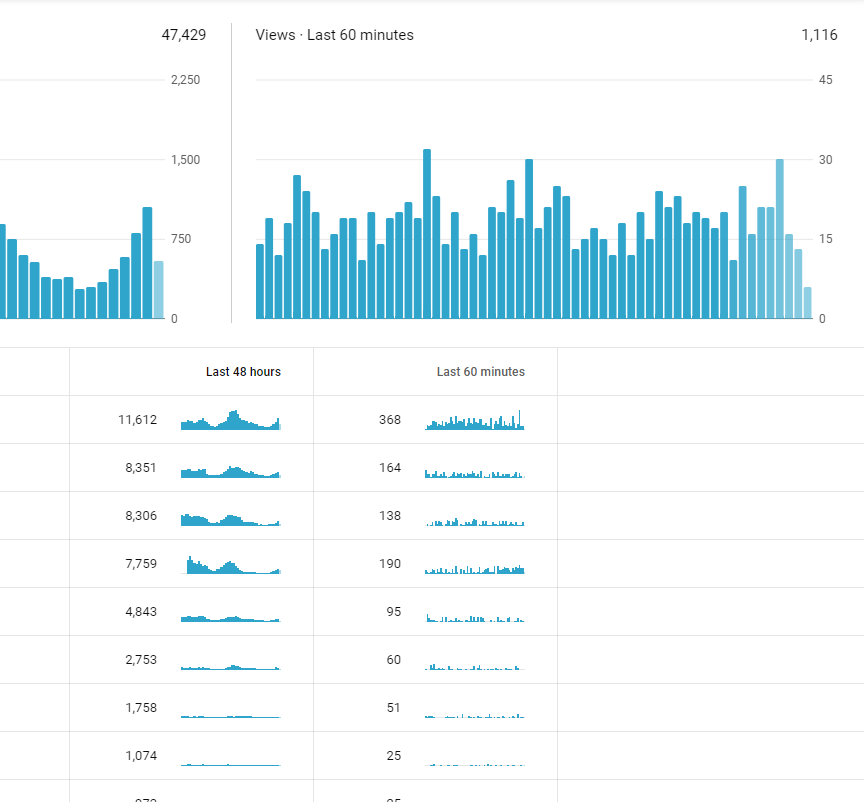Open the 60-minute sparkline in the 51 row

click(475, 716)
